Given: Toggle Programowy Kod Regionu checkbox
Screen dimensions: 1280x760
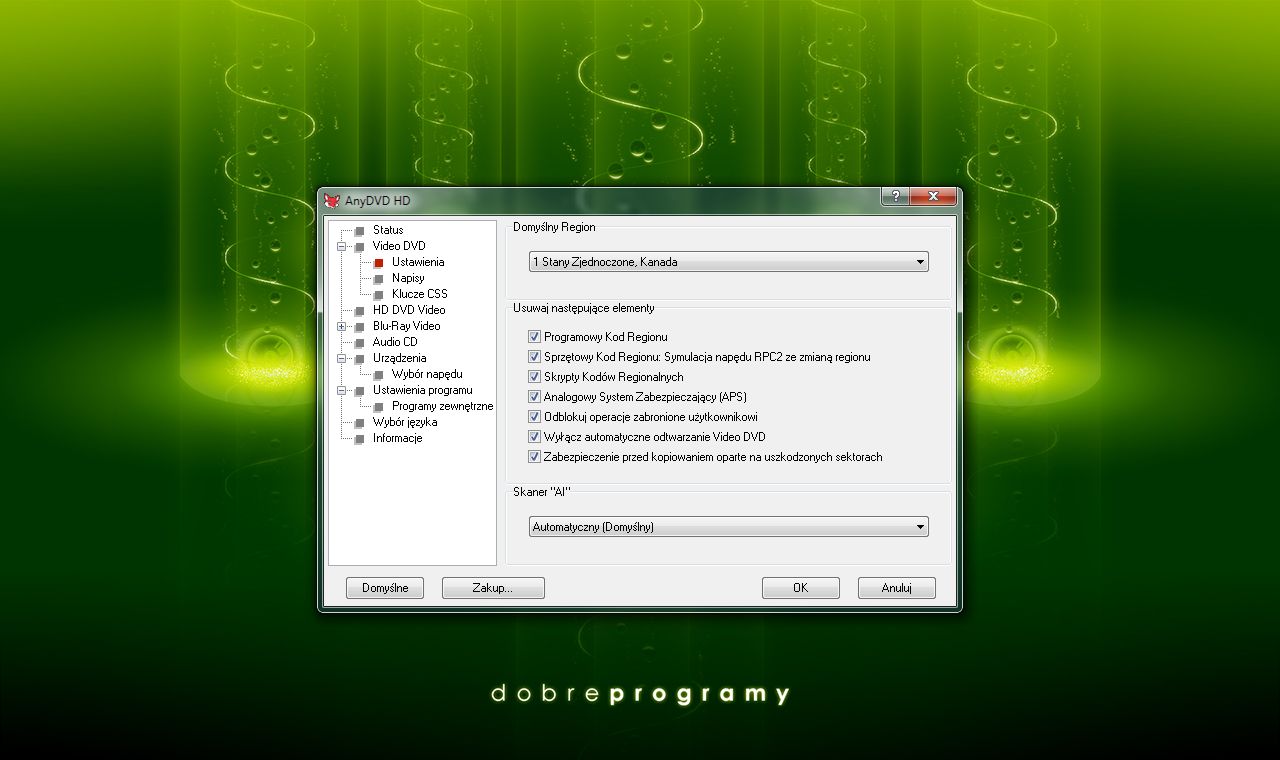Looking at the screenshot, I should click(535, 337).
